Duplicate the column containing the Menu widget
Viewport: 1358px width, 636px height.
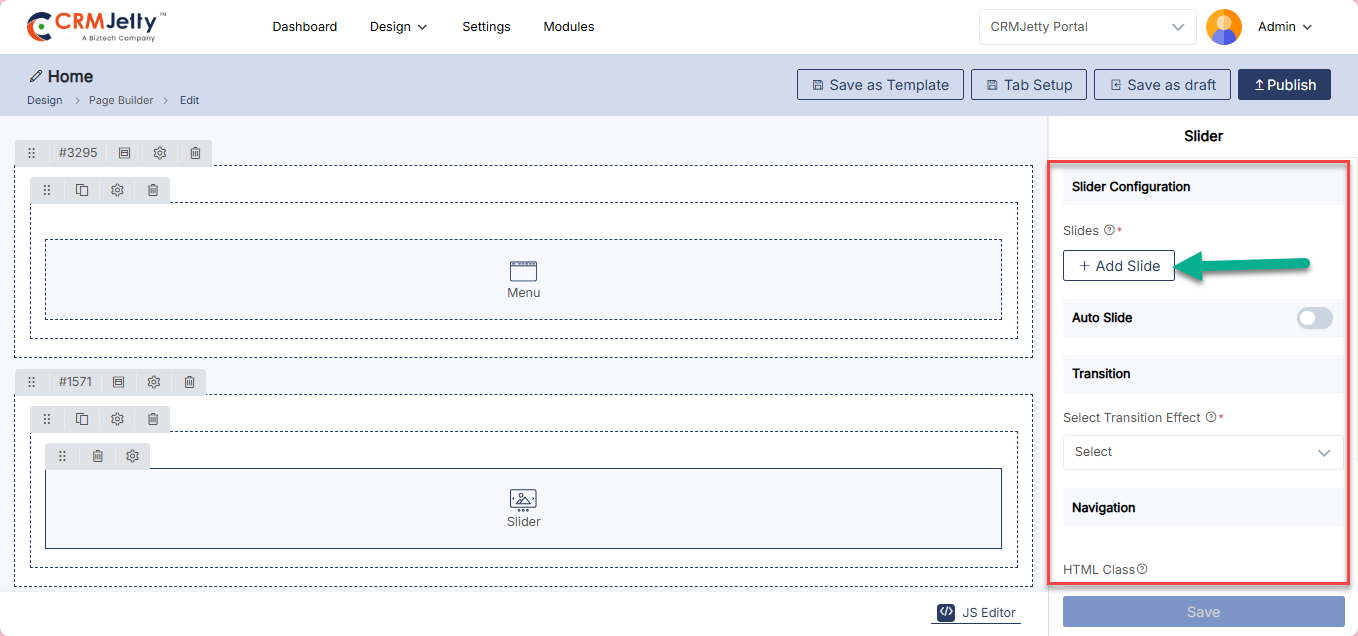coord(82,190)
